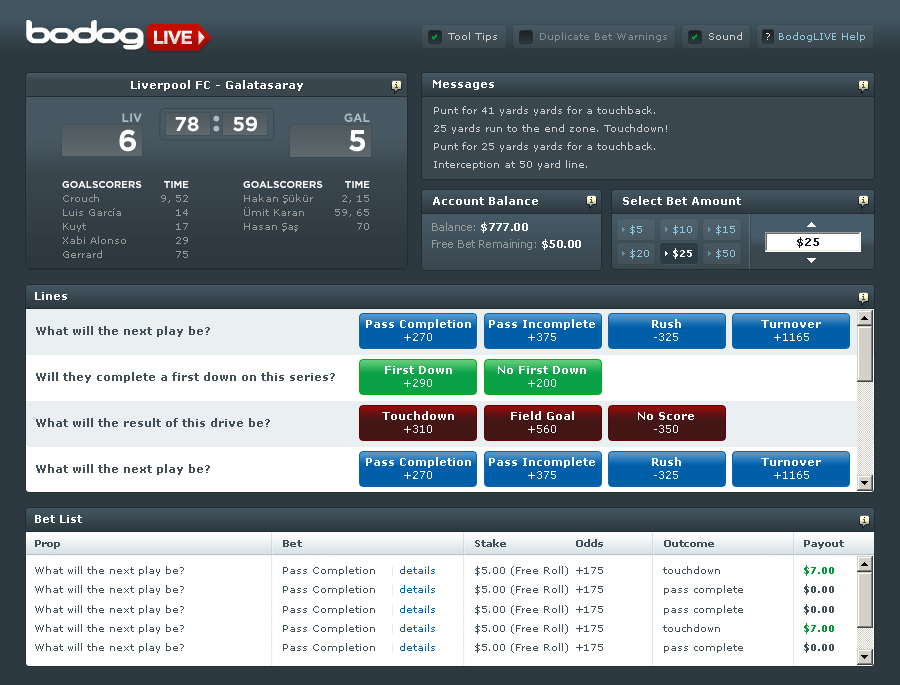Click the LIV score of 6
The width and height of the screenshot is (900, 685).
click(x=102, y=141)
